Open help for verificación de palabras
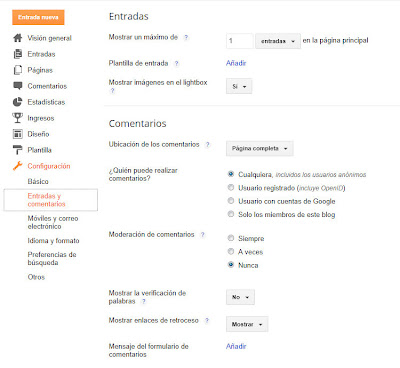 point(143,301)
